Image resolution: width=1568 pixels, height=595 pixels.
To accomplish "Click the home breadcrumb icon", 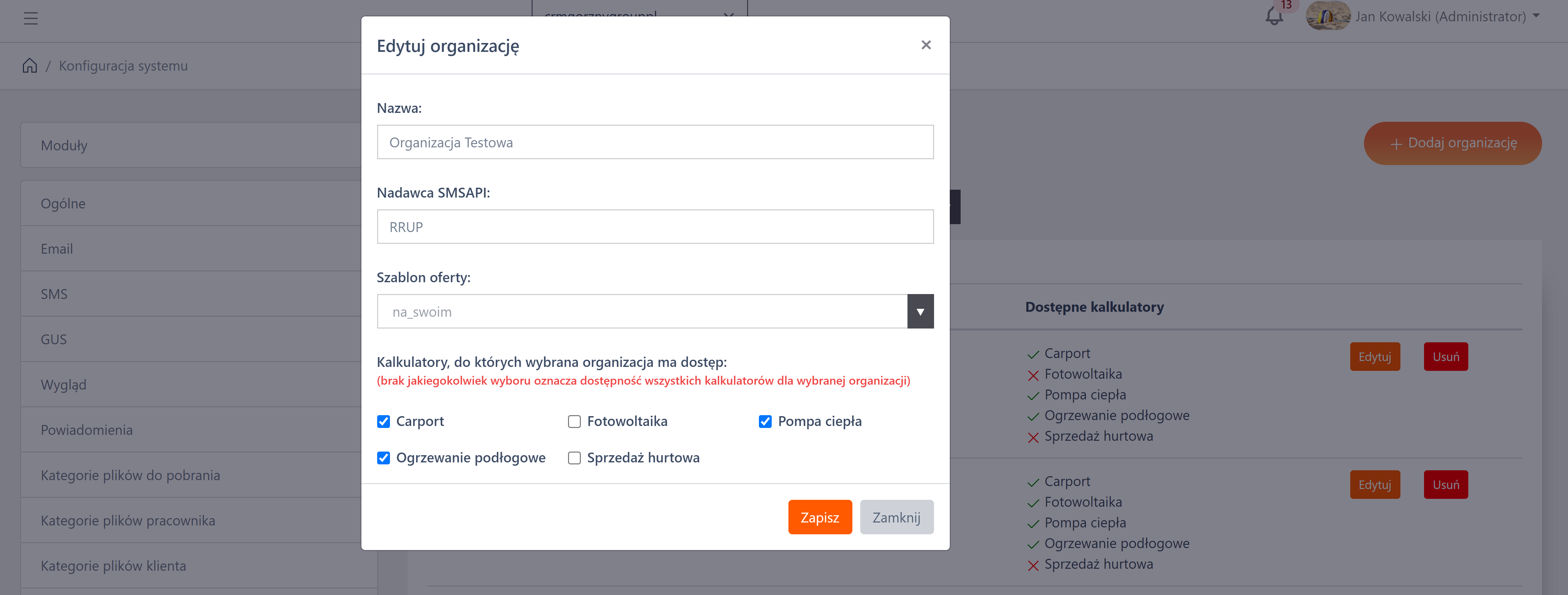I will click(30, 66).
